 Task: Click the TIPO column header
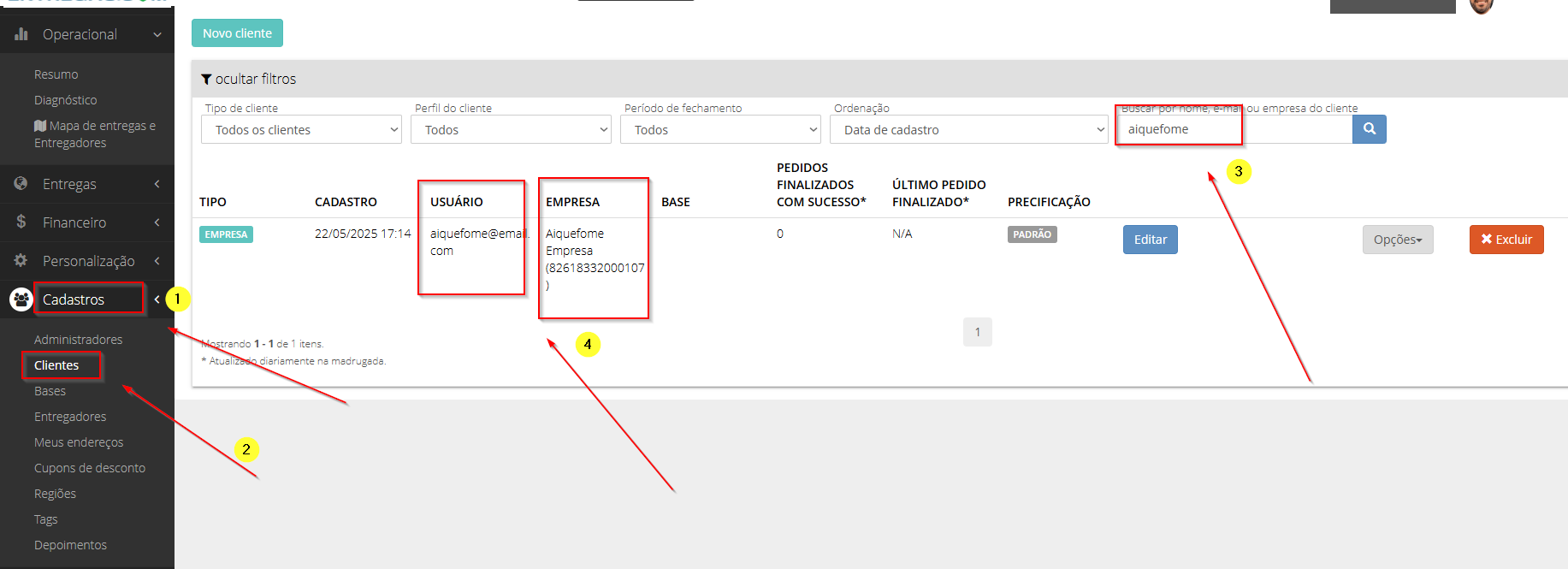coord(213,202)
